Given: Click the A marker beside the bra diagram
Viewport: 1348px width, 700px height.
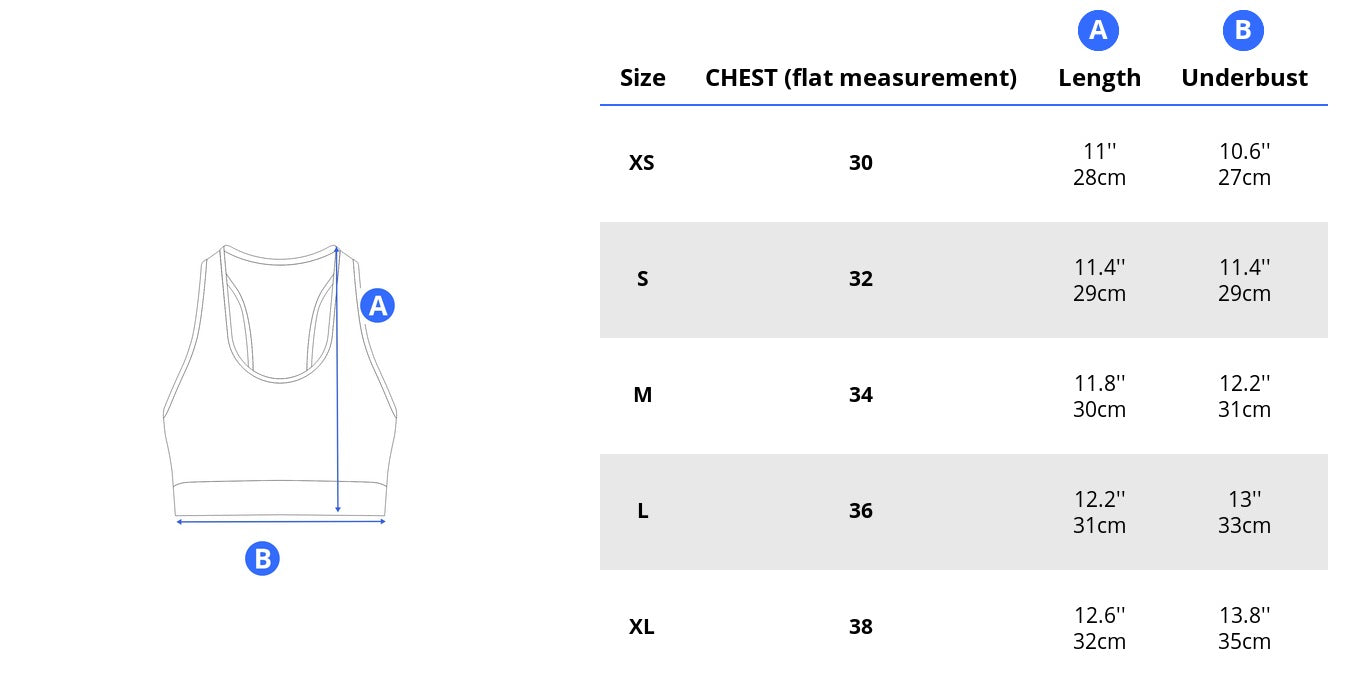Looking at the screenshot, I should tap(377, 305).
